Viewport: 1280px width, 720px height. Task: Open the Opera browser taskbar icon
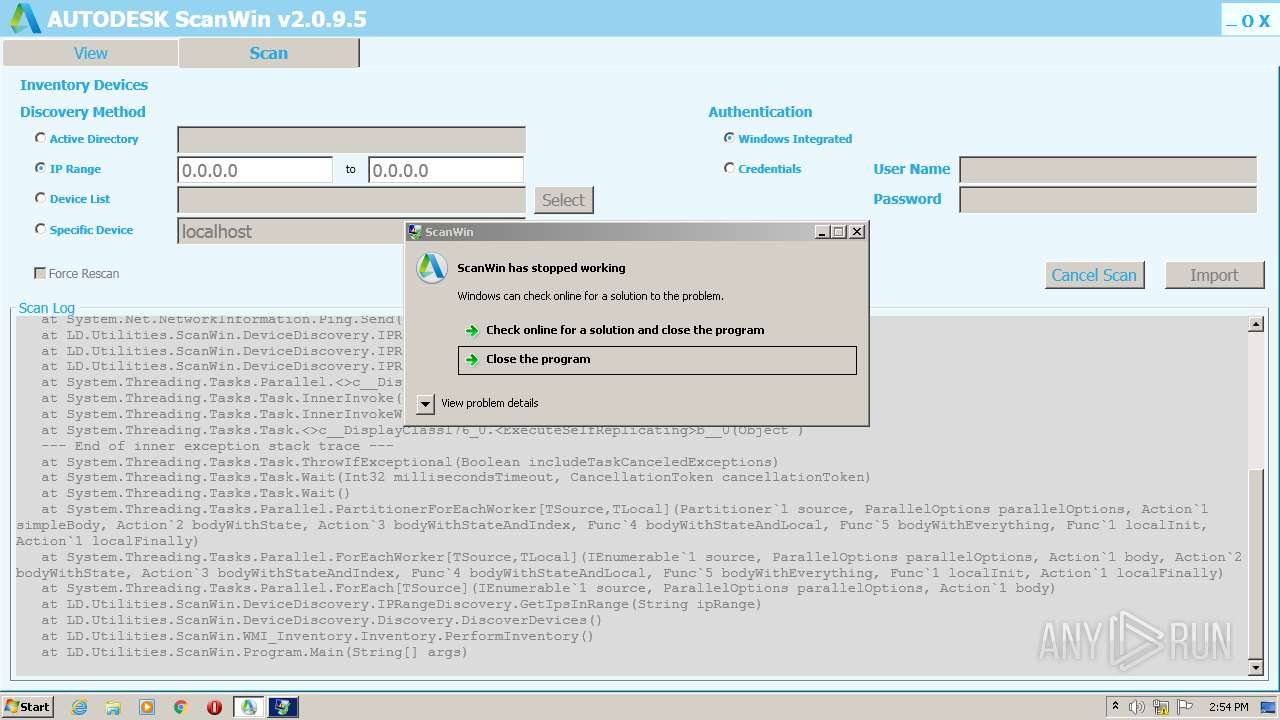[214, 707]
